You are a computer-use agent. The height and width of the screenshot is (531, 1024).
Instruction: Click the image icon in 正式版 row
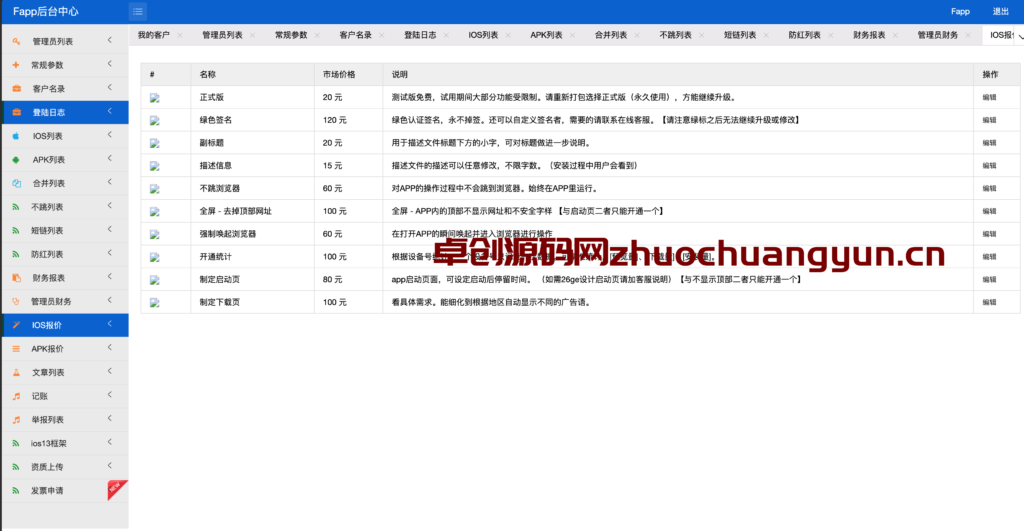155,98
